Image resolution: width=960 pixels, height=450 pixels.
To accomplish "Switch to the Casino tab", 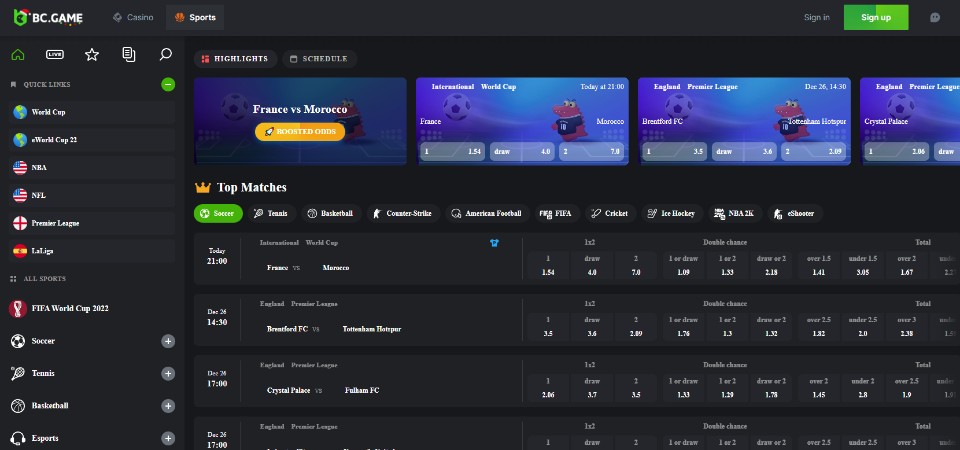I will click(x=133, y=17).
